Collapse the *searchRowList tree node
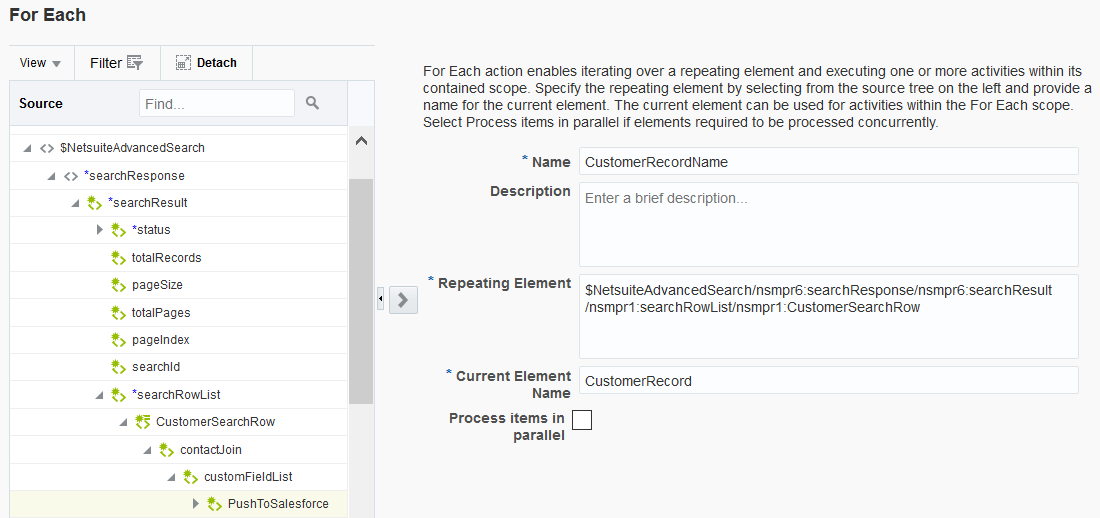 (x=100, y=395)
